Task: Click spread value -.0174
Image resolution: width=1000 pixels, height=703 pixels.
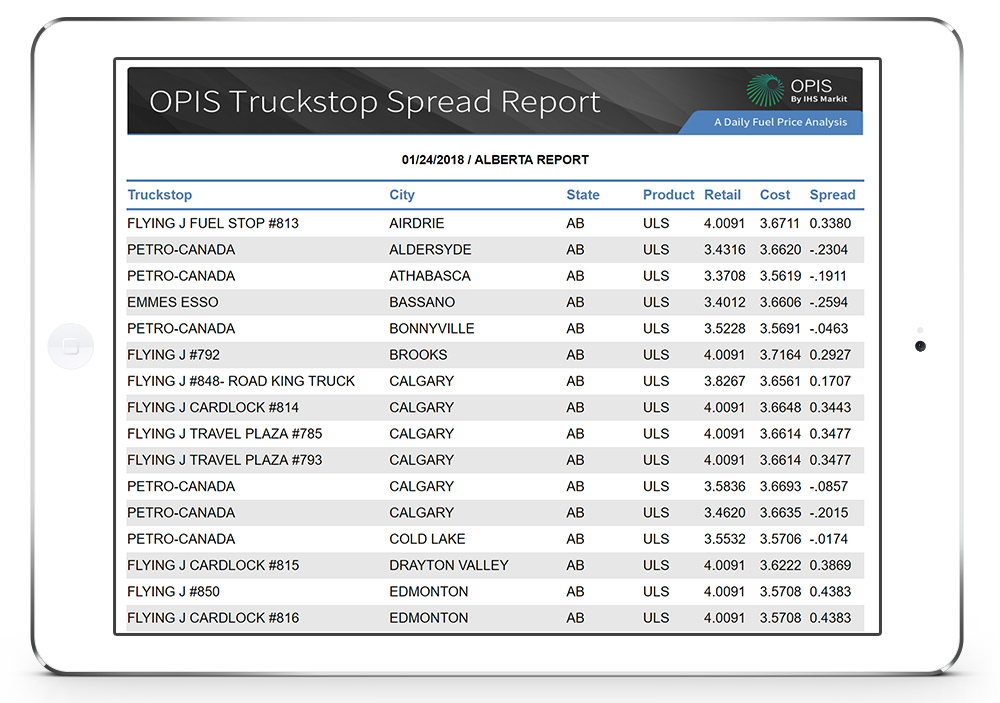Action: (x=828, y=539)
